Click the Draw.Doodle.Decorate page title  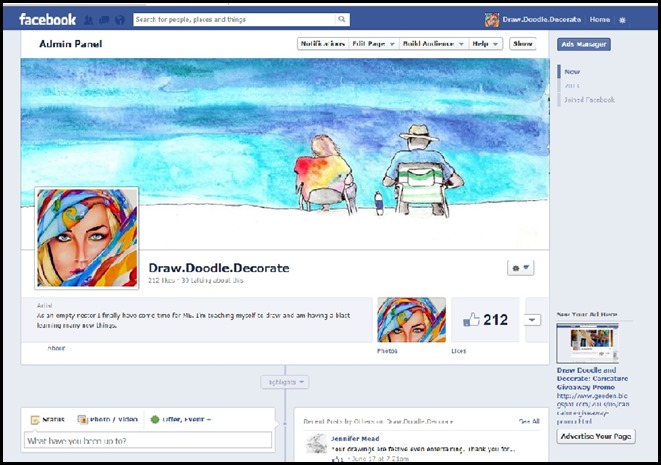219,268
